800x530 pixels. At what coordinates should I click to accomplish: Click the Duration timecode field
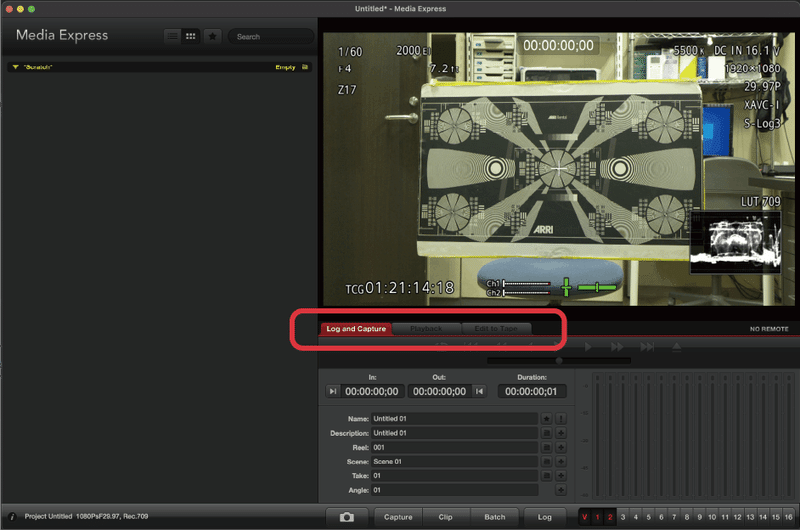point(532,391)
